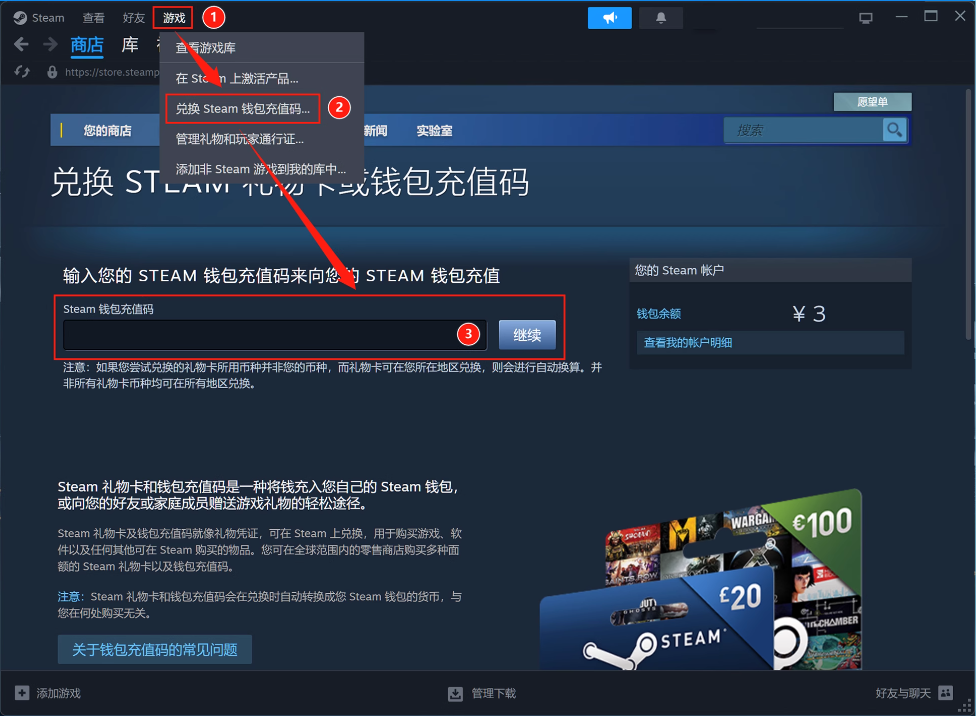
Task: Open the 查看 menu
Action: [93, 18]
